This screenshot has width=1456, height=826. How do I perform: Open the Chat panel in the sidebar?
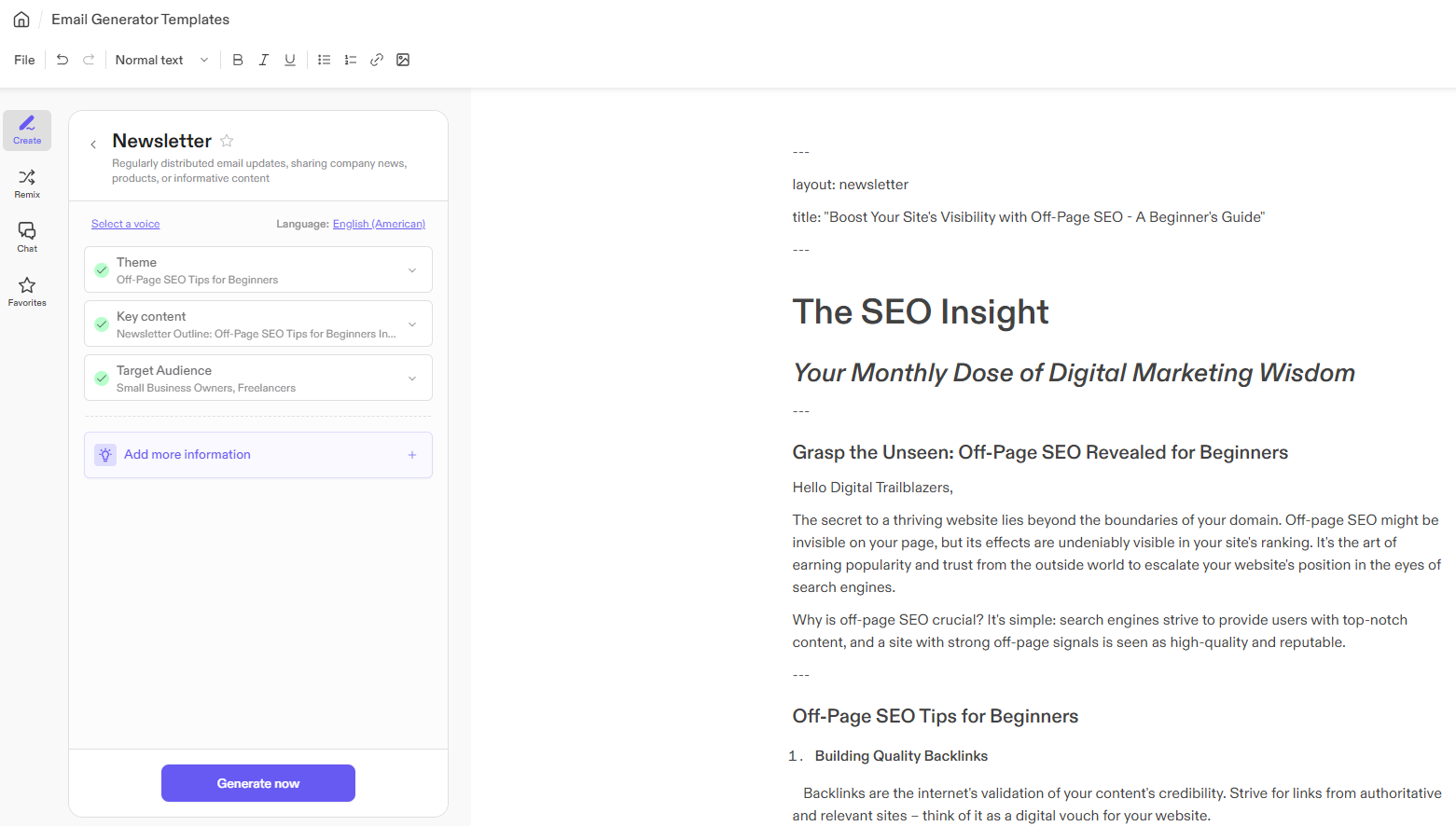pyautogui.click(x=26, y=237)
